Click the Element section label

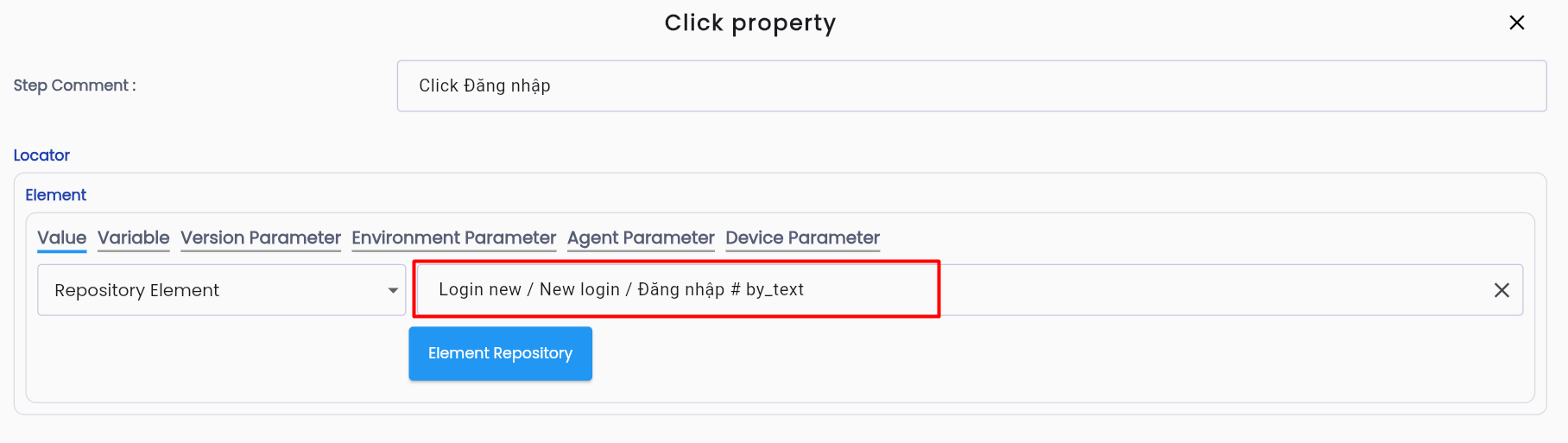click(56, 195)
